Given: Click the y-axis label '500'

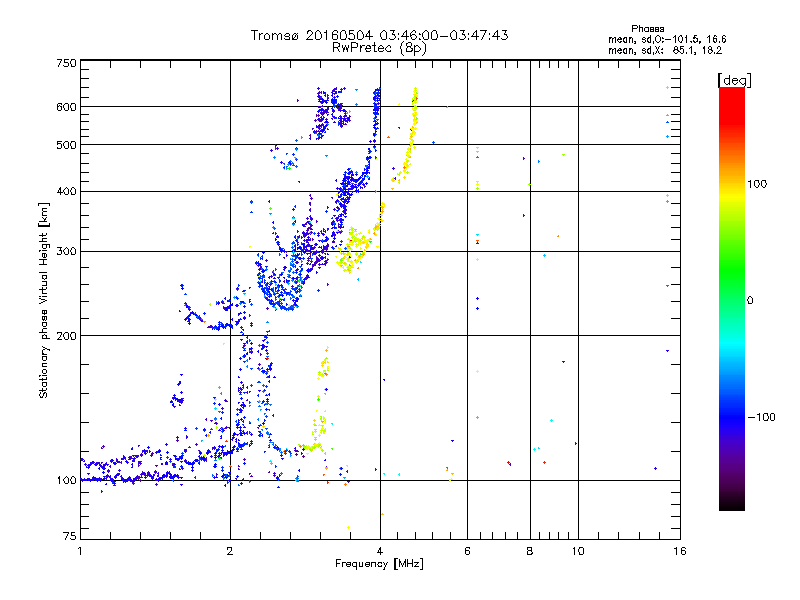Looking at the screenshot, I should (66, 145).
